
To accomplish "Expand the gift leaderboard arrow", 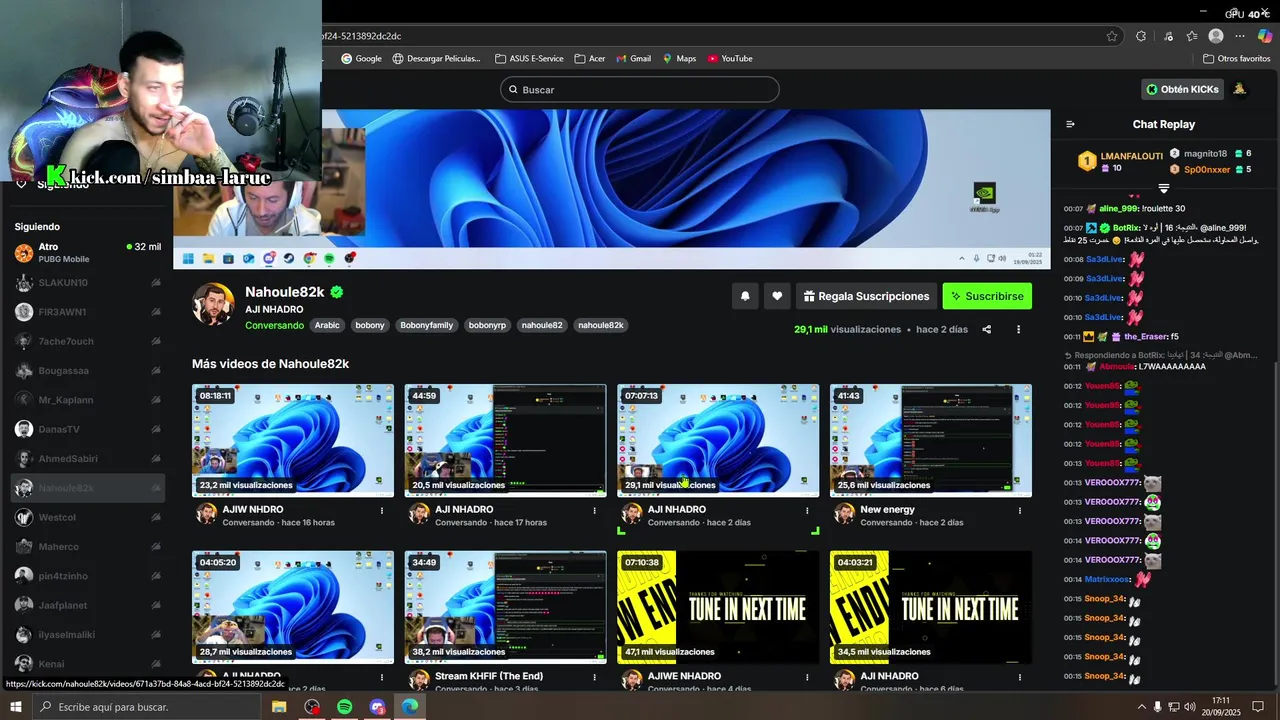I will (x=1164, y=188).
